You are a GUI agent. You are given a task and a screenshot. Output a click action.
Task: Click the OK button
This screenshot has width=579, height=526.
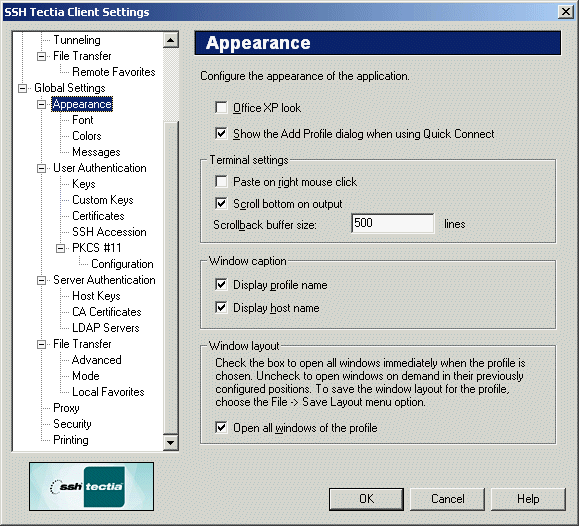point(366,499)
